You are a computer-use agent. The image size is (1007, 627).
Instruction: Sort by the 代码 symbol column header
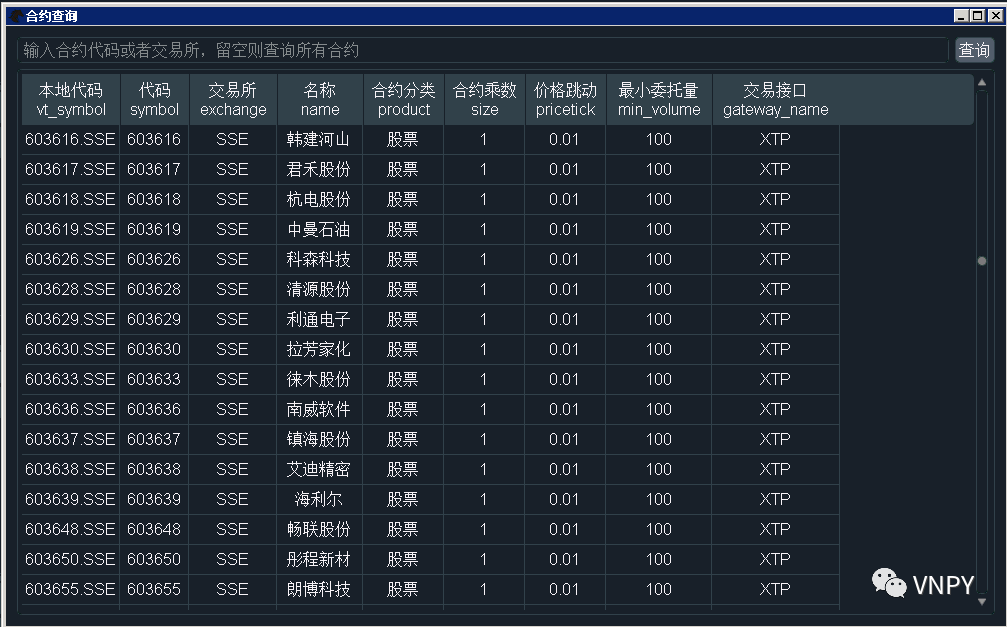[154, 98]
